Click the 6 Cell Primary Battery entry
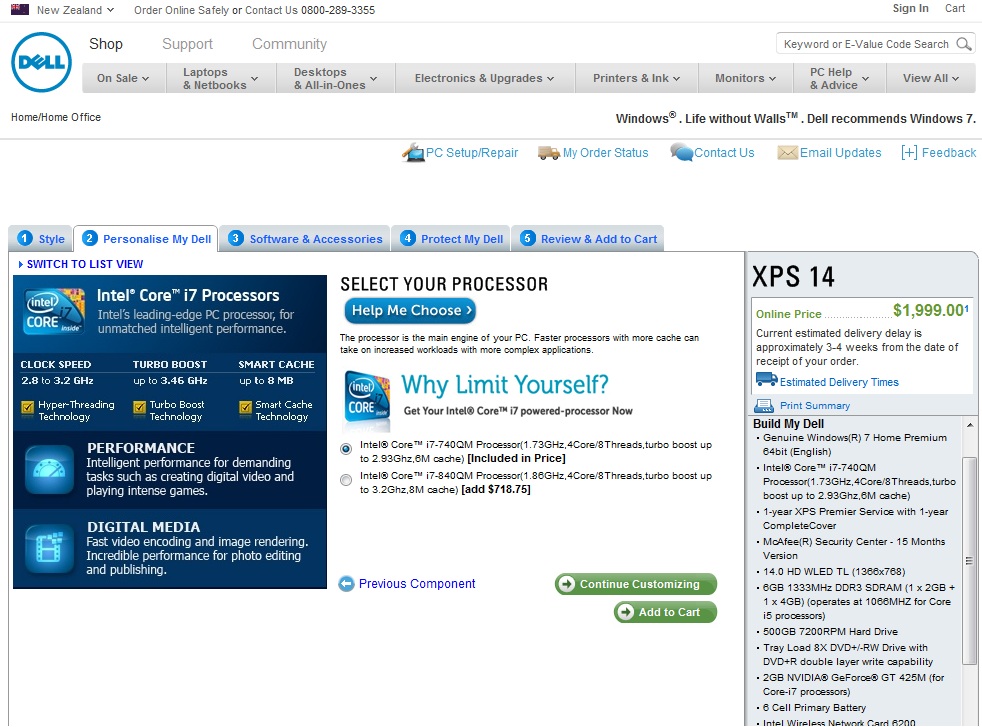 tap(814, 708)
